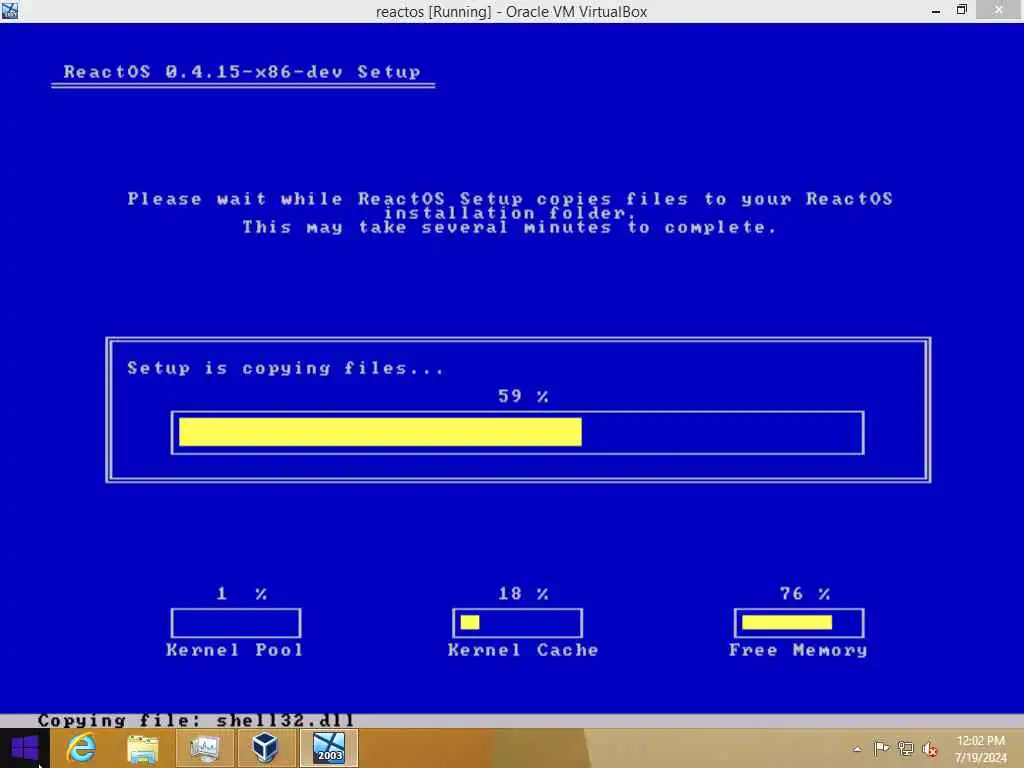The height and width of the screenshot is (768, 1024).
Task: Click 'This may take several minutes' line
Action: [509, 228]
